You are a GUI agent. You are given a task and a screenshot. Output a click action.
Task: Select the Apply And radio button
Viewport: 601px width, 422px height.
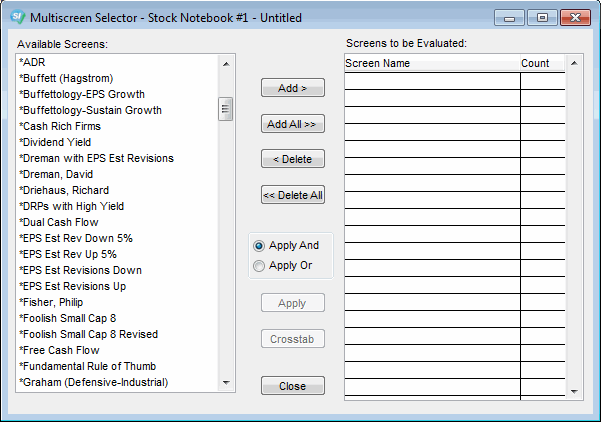pyautogui.click(x=259, y=246)
